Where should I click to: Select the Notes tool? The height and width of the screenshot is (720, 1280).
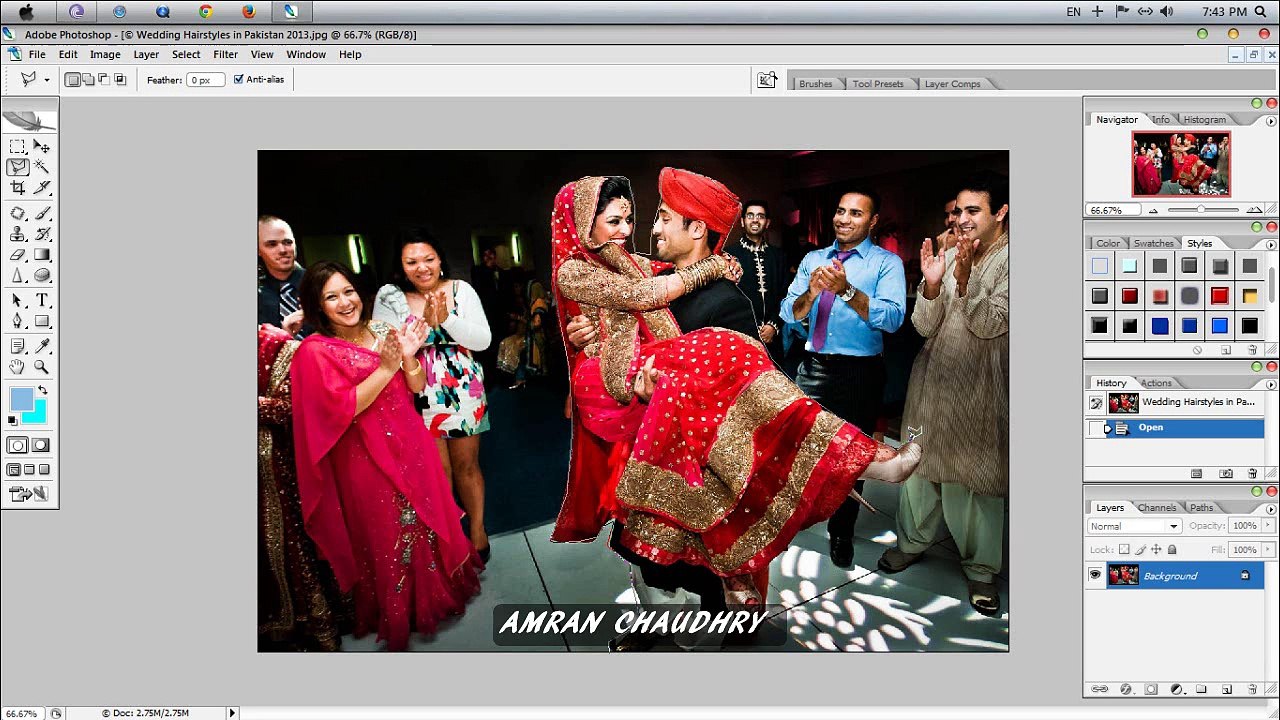18,347
